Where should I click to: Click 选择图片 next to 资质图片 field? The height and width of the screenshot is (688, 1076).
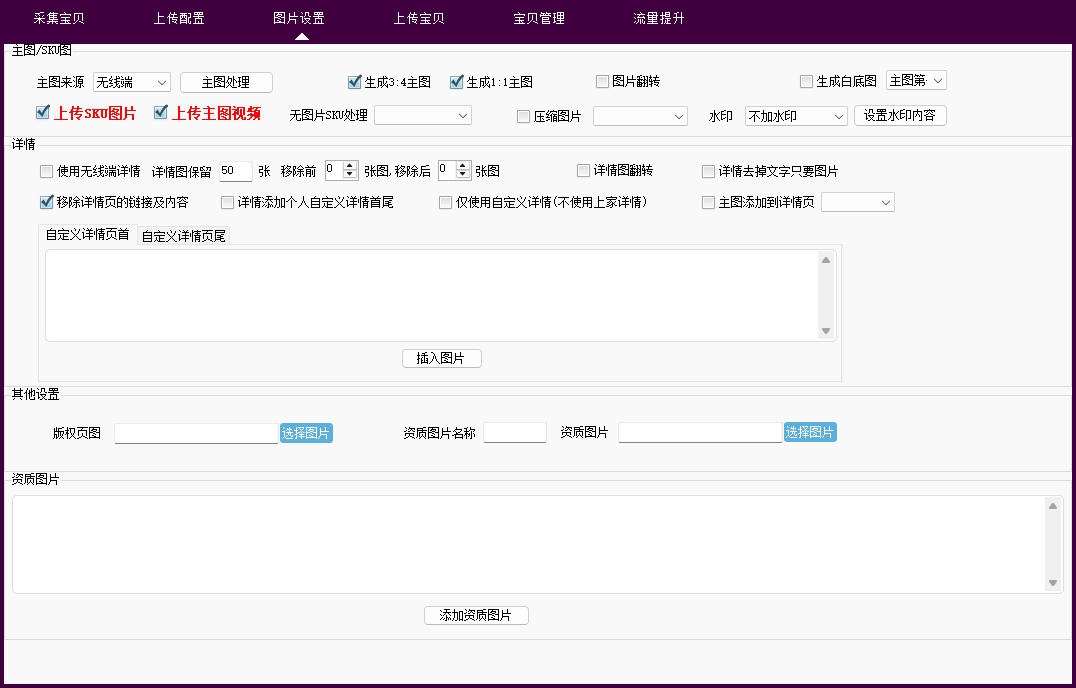coord(810,432)
